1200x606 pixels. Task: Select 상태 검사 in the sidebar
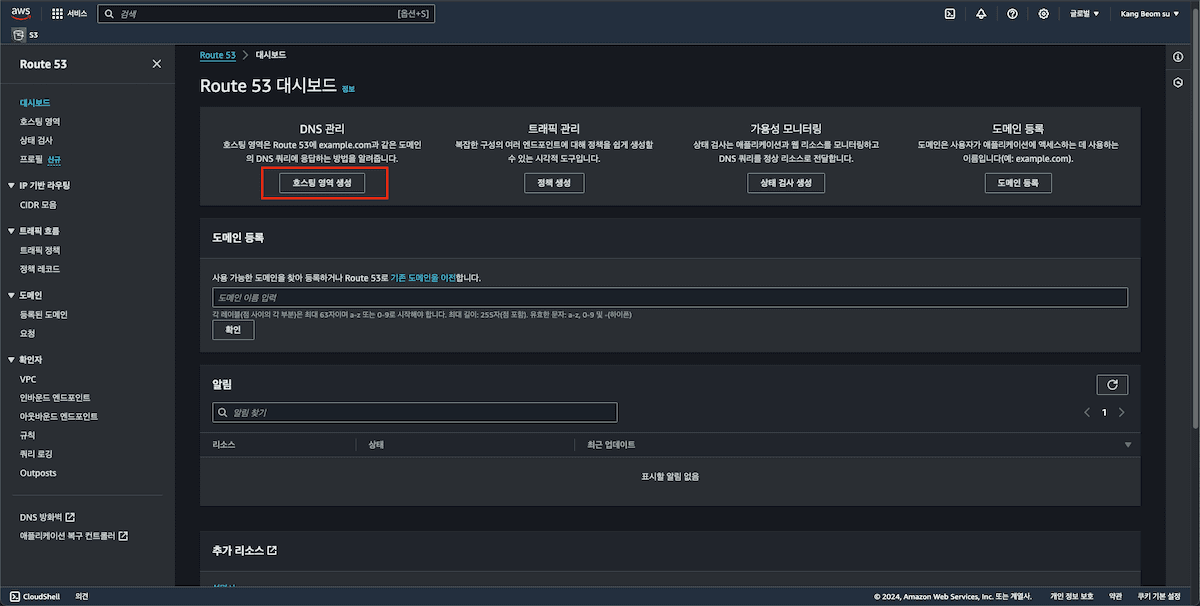pyautogui.click(x=36, y=140)
